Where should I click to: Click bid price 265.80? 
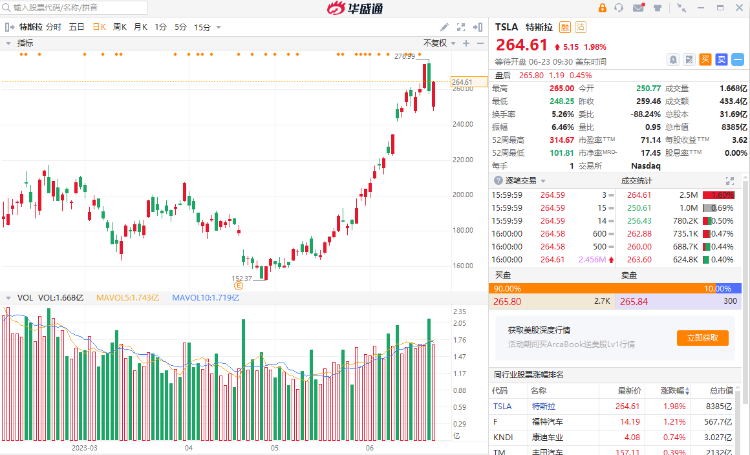point(507,302)
